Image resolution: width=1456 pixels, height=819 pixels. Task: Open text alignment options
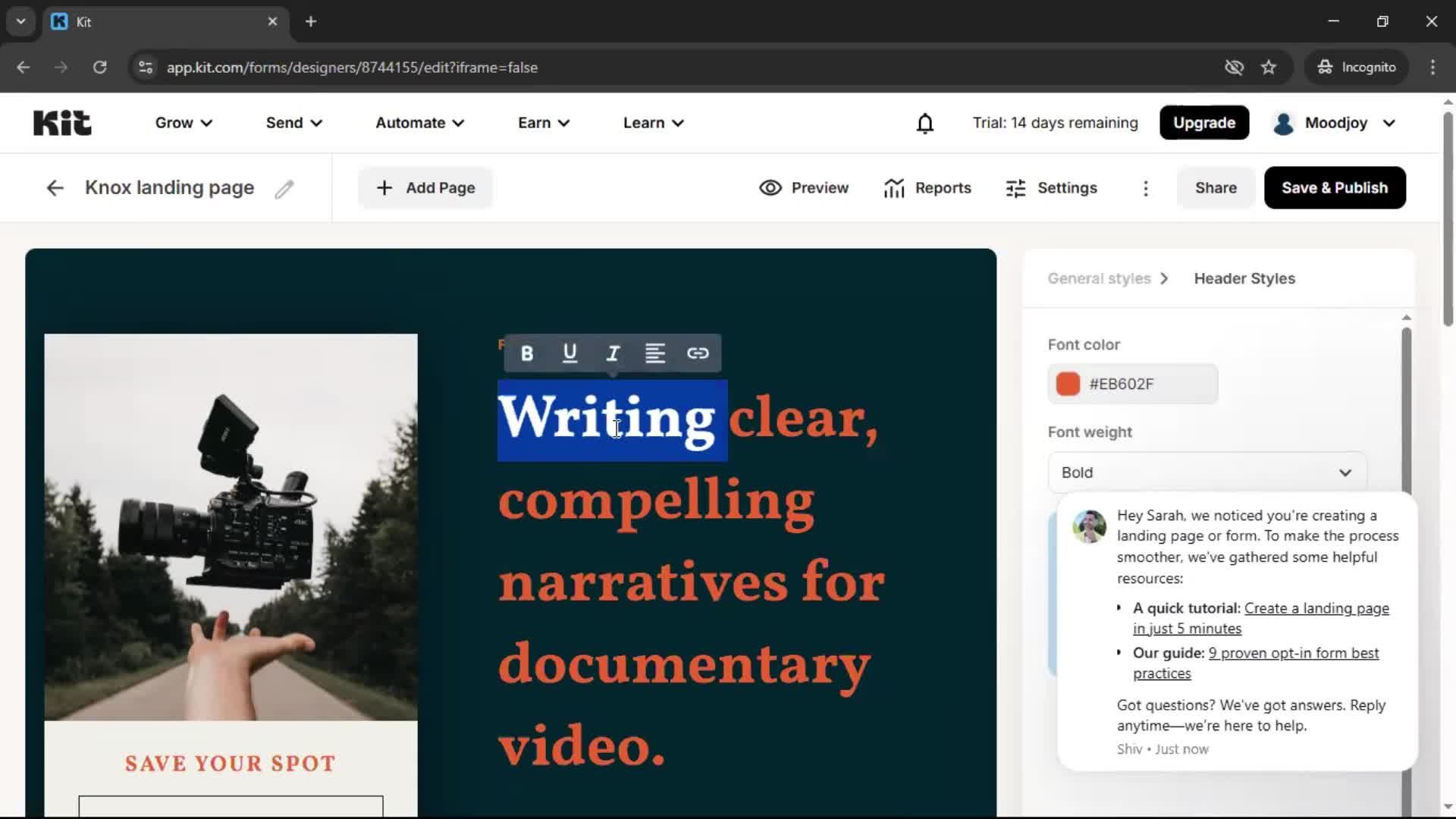click(x=655, y=353)
